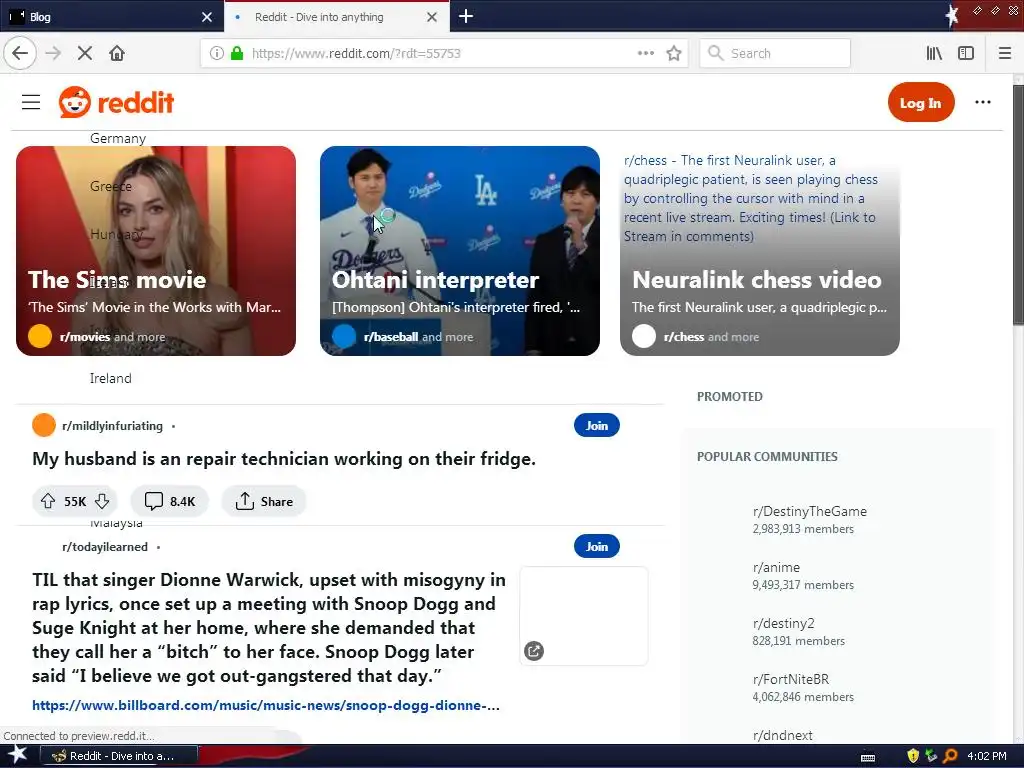
Task: Click the network icon in system tray
Action: [x=931, y=756]
